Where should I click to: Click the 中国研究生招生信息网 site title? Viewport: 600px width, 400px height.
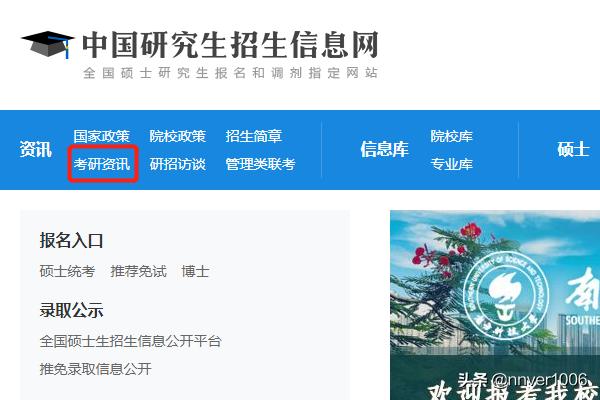click(x=230, y=45)
